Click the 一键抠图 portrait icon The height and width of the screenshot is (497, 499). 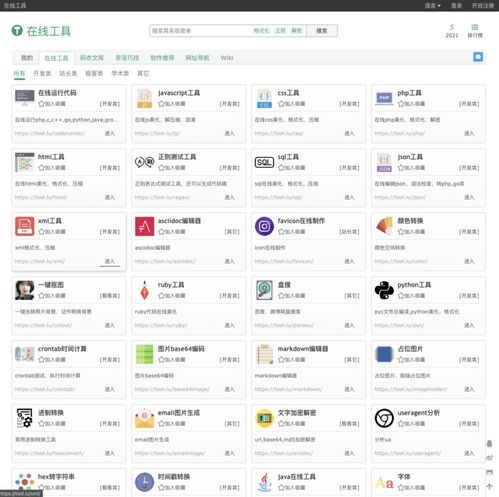pyautogui.click(x=25, y=290)
